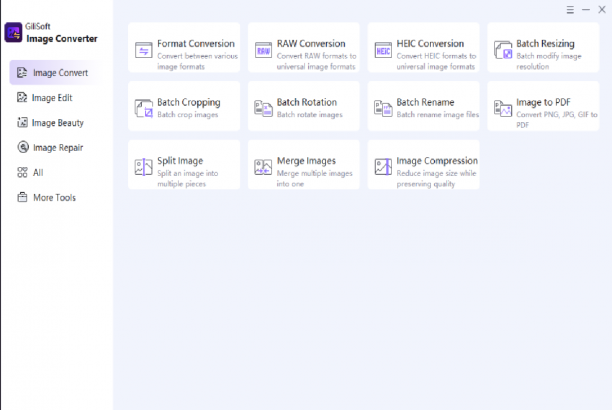
Task: Click 'Batch crop images' description
Action: coord(188,115)
